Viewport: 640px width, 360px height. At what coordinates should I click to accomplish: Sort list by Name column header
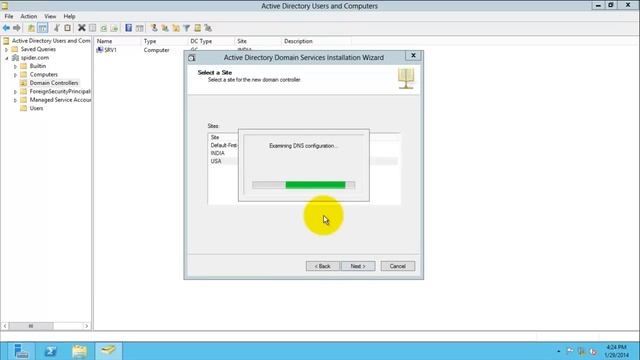click(x=118, y=41)
